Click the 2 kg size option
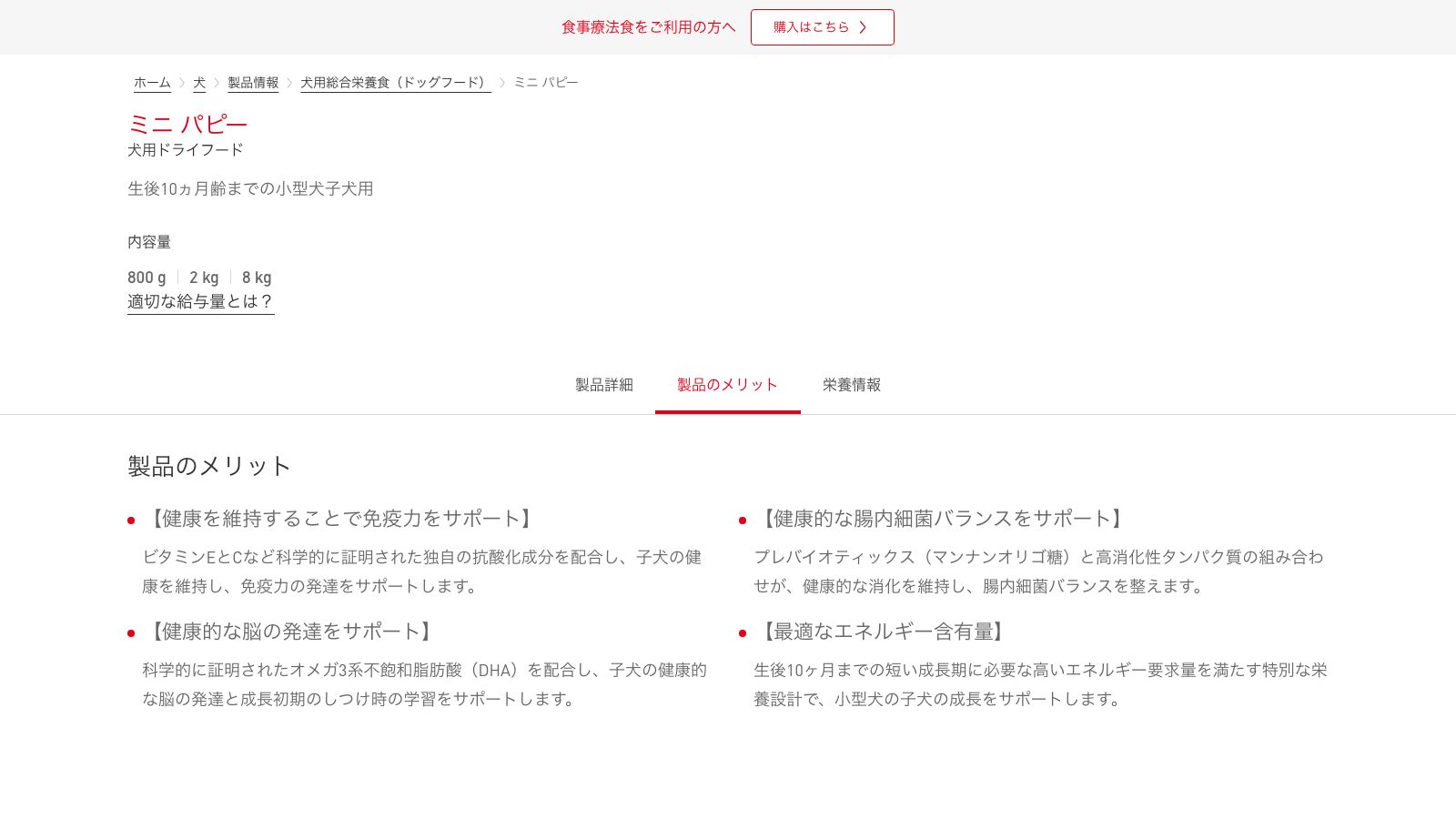 pos(204,278)
